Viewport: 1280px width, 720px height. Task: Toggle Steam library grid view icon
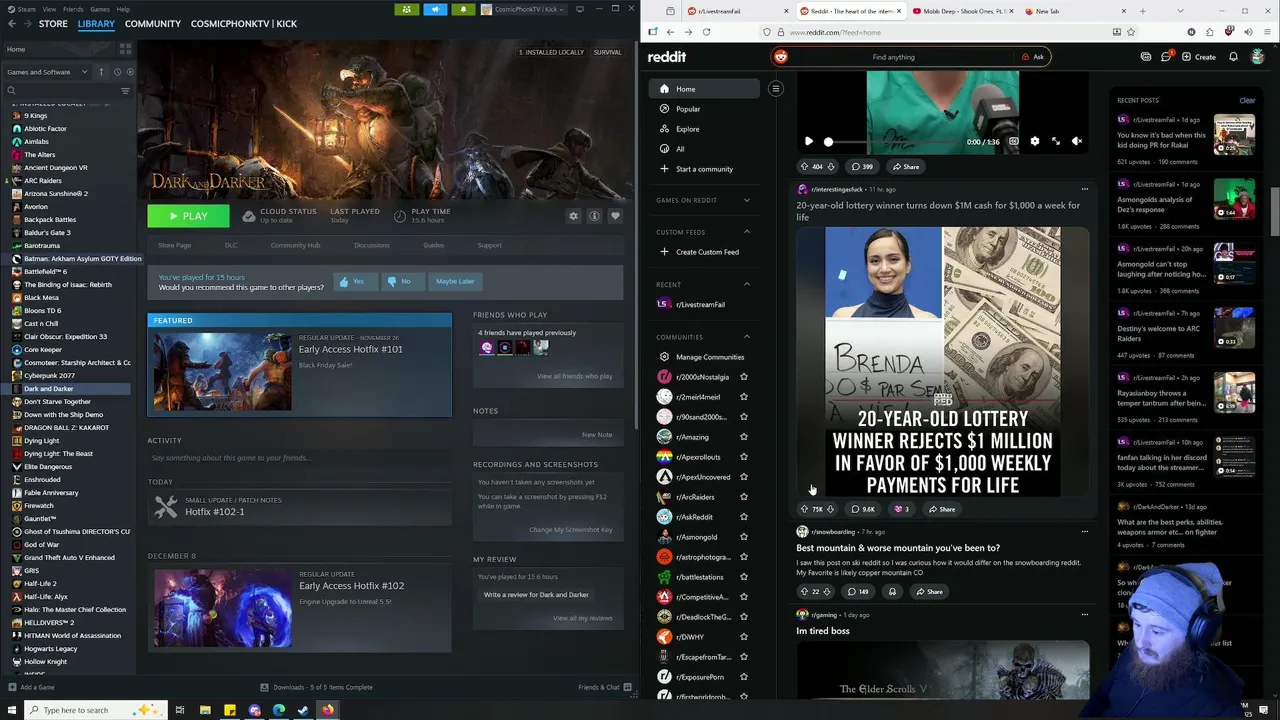pyautogui.click(x=125, y=48)
